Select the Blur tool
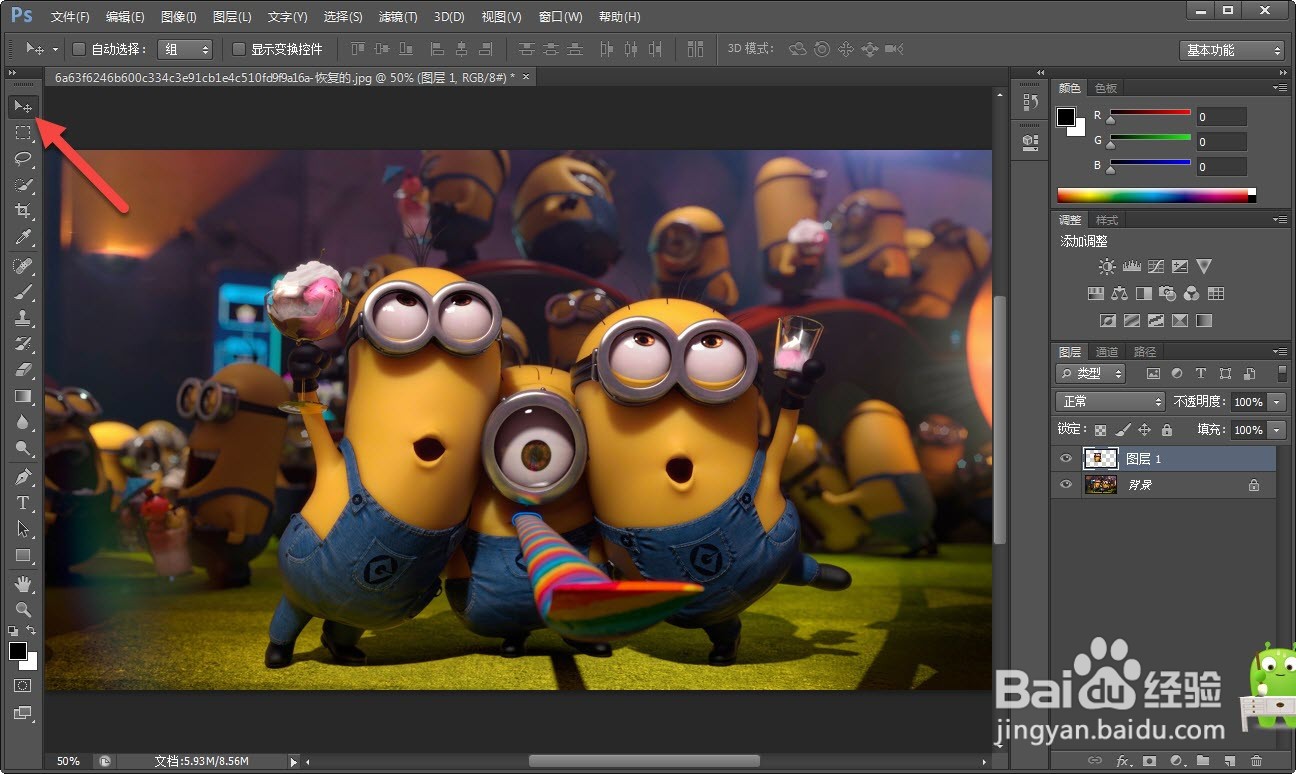This screenshot has height=774, width=1296. point(23,423)
